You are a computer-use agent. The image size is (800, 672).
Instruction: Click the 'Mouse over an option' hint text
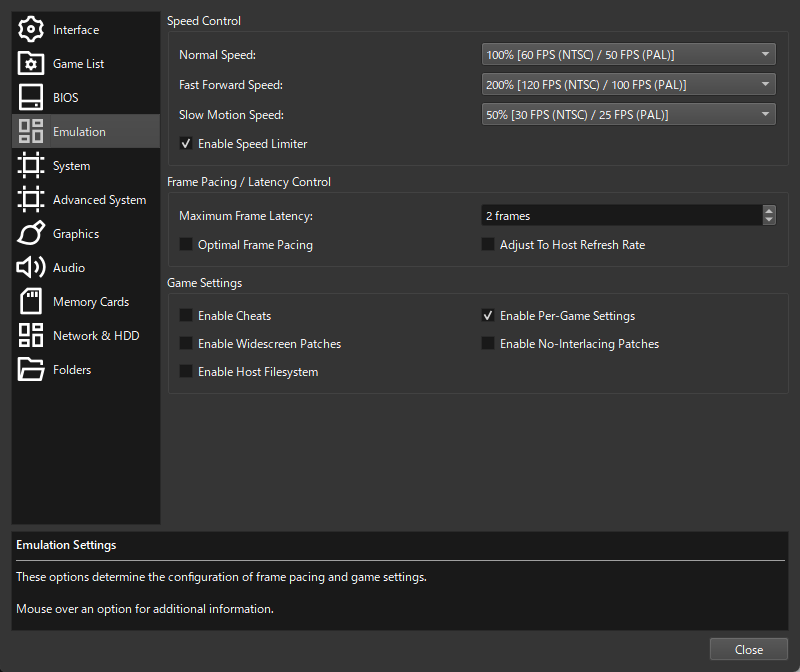point(145,609)
